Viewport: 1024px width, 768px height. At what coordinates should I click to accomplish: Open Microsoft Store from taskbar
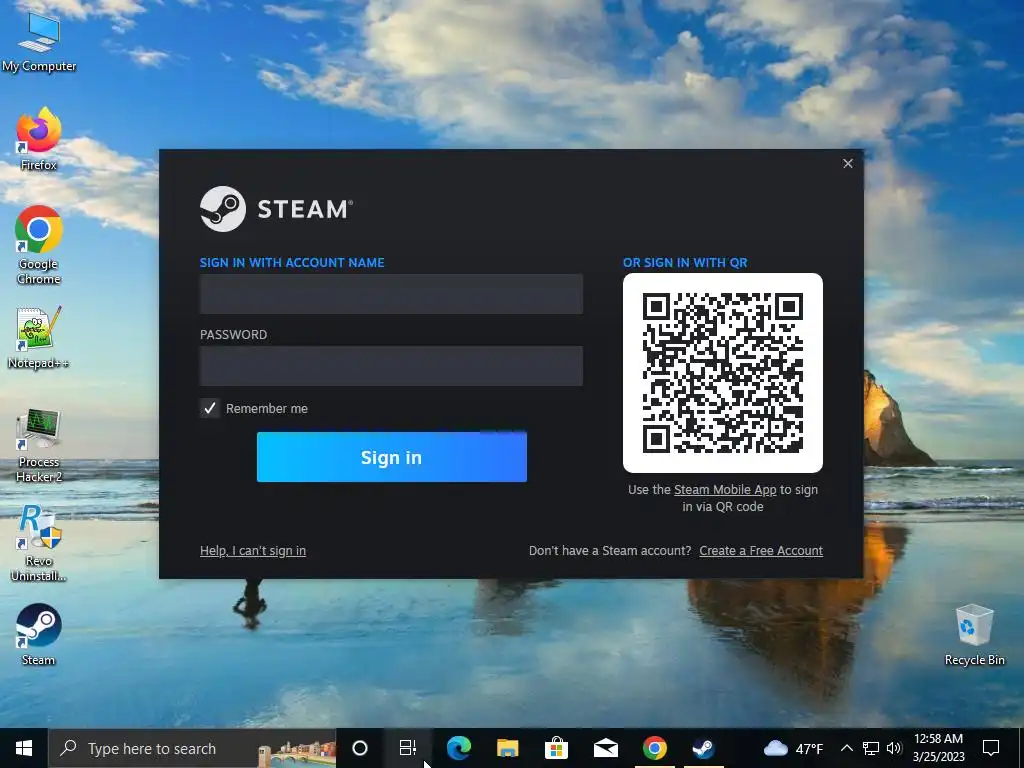point(556,748)
